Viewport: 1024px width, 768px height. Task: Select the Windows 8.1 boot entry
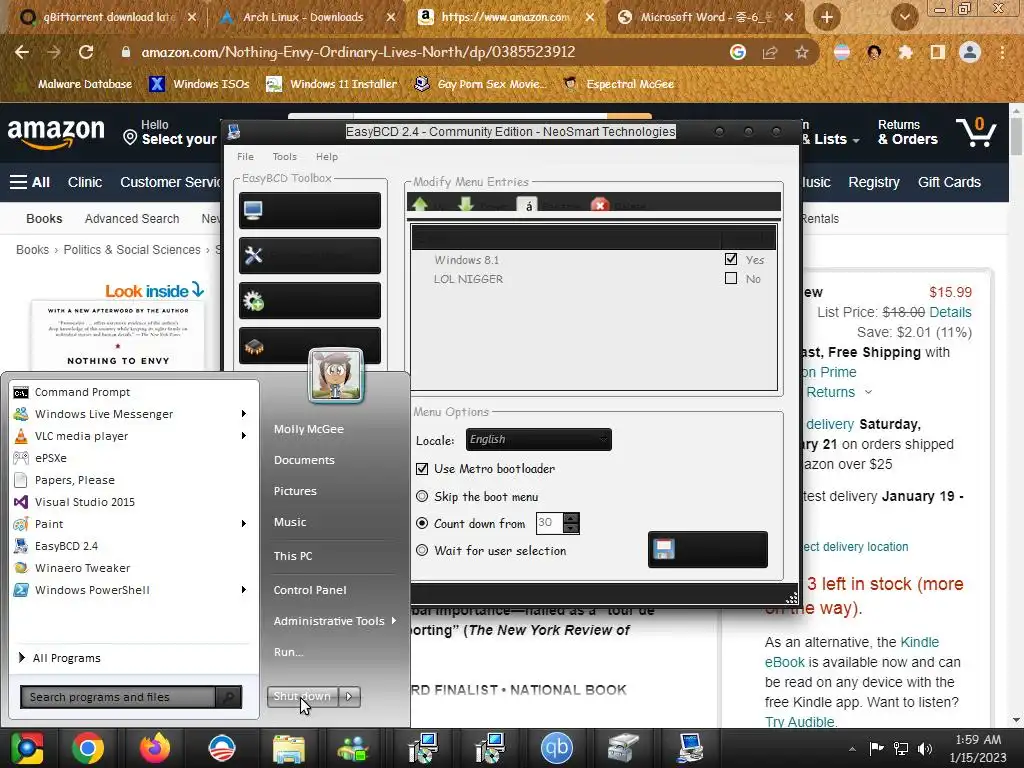(x=466, y=260)
